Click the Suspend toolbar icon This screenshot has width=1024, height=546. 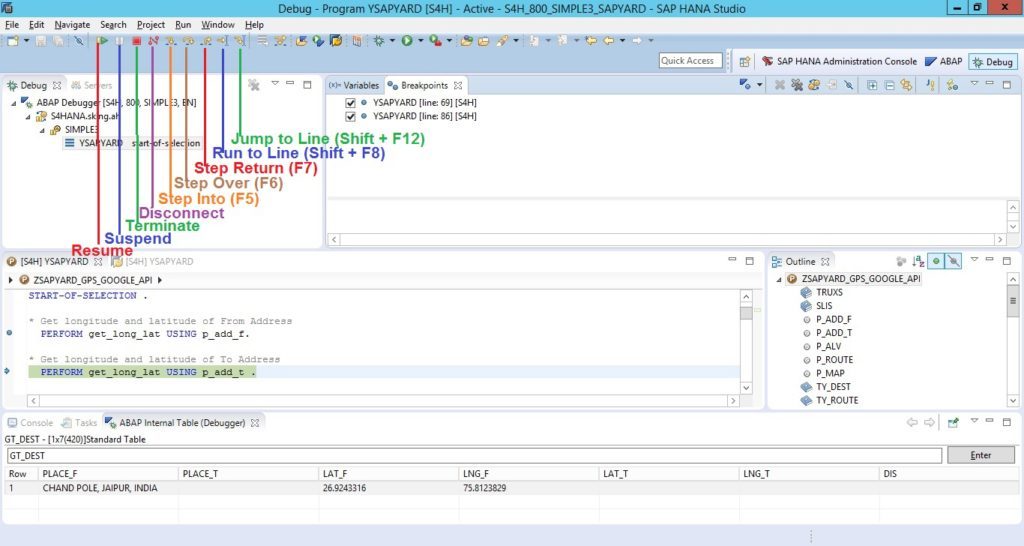[x=120, y=41]
